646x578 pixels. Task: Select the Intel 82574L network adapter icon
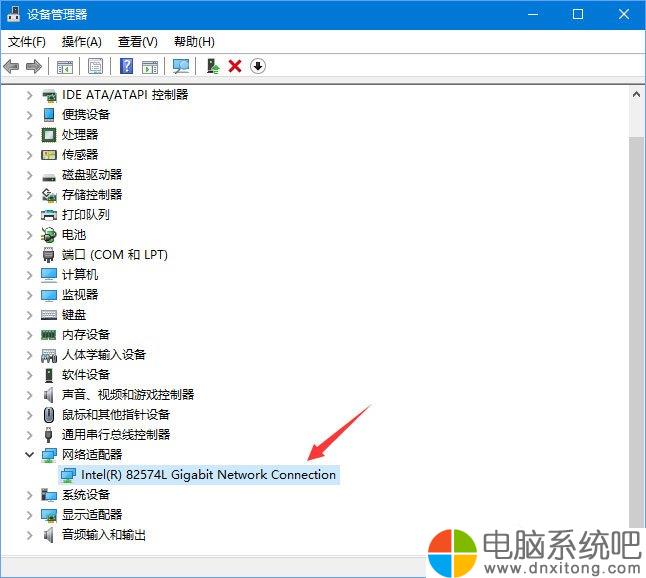click(x=68, y=475)
